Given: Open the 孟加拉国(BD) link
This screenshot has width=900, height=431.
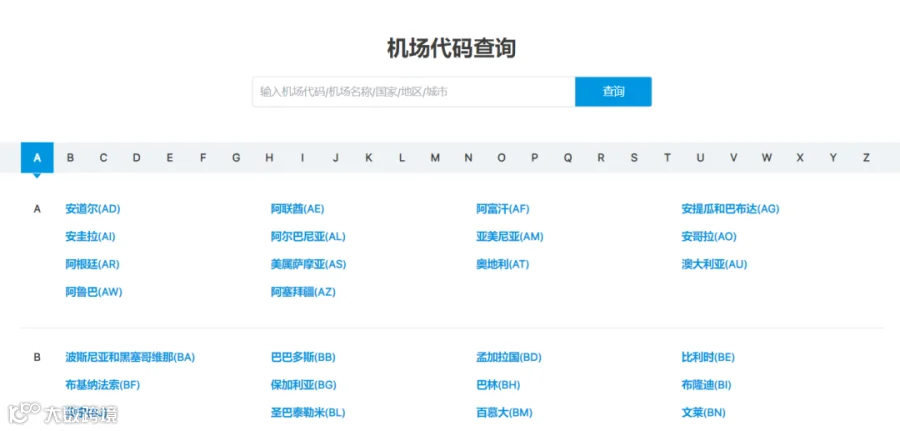Looking at the screenshot, I should 509,358.
